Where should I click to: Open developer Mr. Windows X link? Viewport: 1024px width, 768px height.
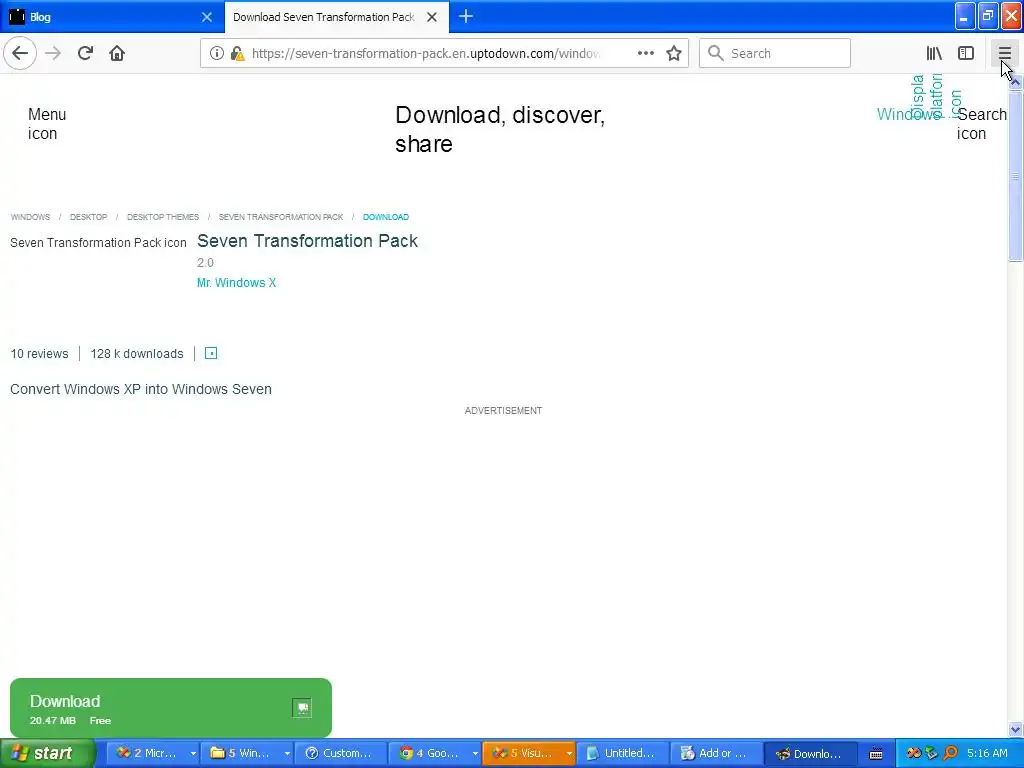point(236,283)
